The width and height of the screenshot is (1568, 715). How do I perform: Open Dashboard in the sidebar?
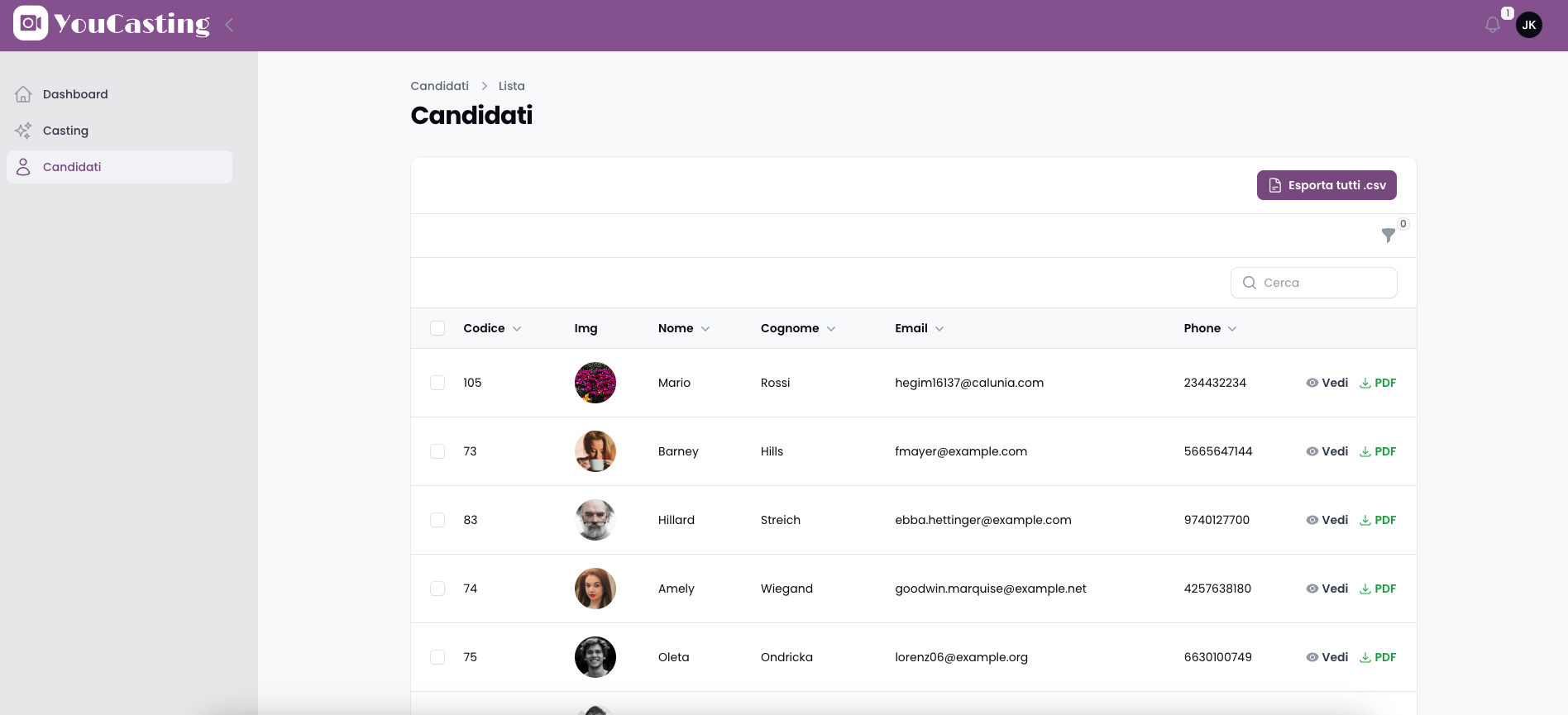(119, 94)
